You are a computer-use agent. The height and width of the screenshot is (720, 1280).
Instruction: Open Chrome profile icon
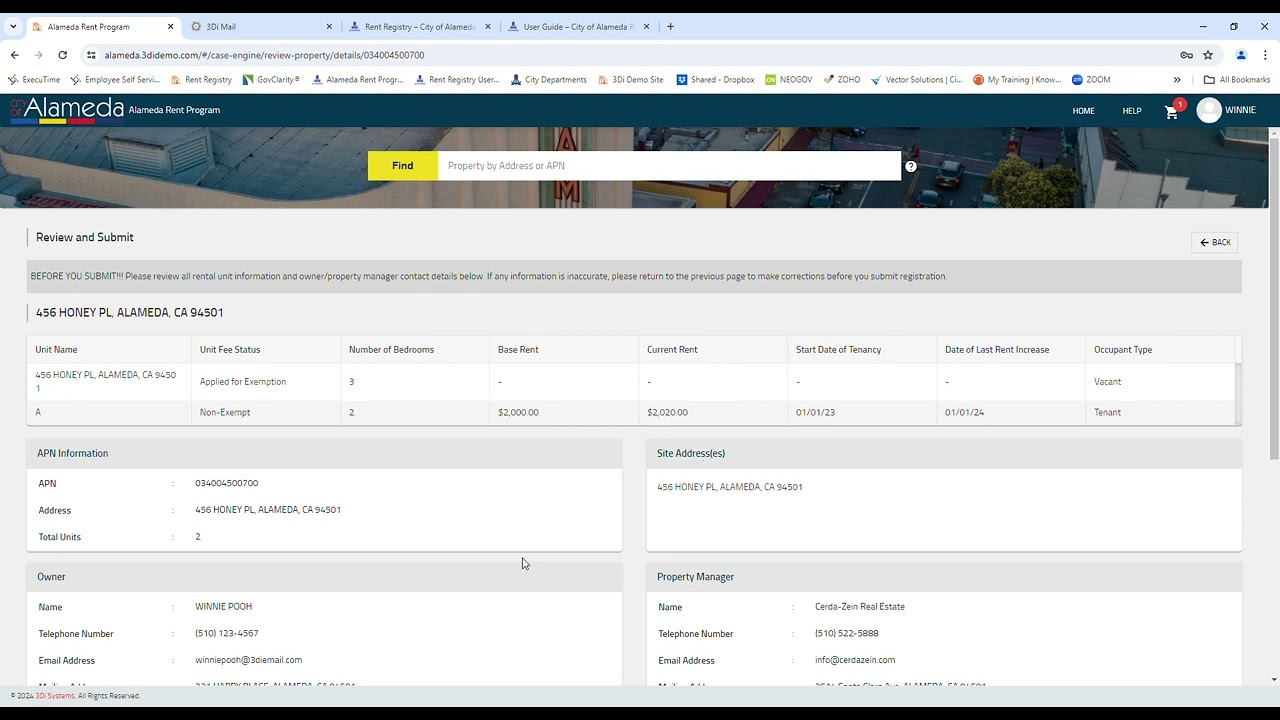pos(1241,55)
